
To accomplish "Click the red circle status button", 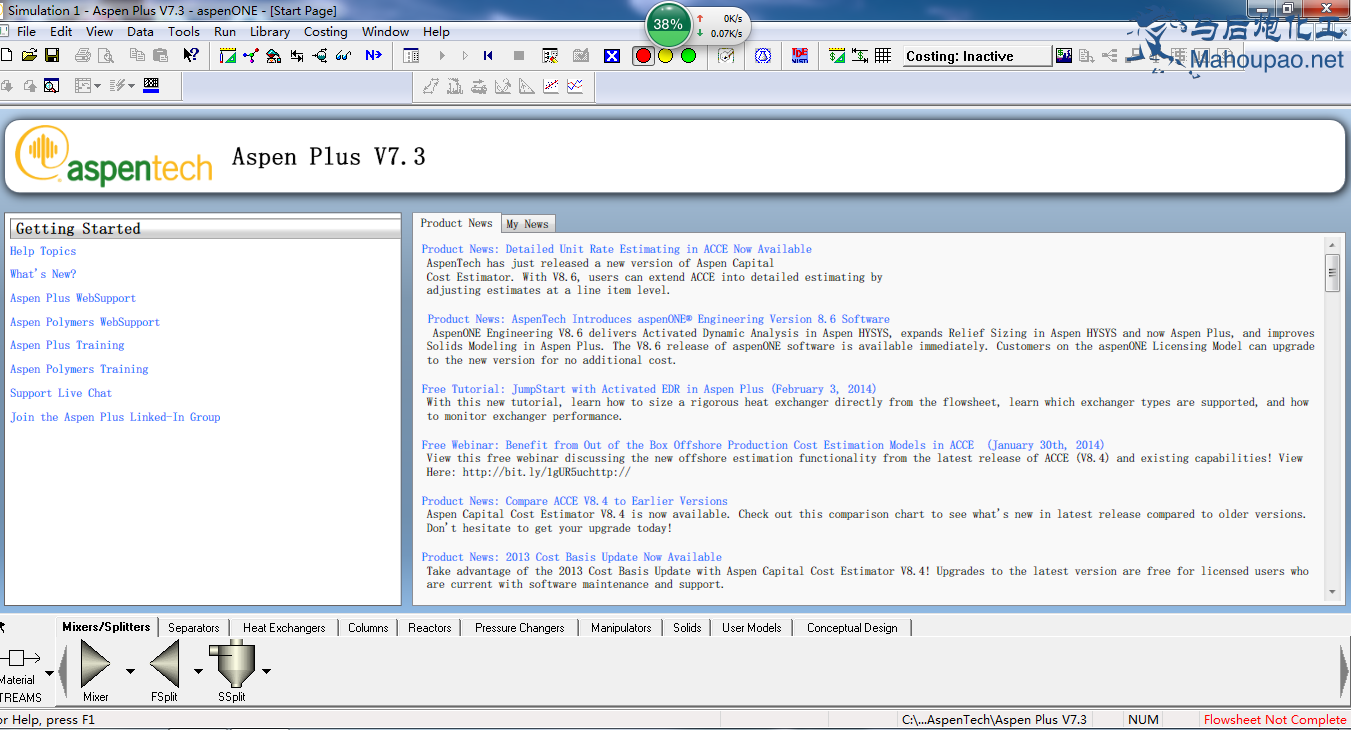I will pos(644,56).
